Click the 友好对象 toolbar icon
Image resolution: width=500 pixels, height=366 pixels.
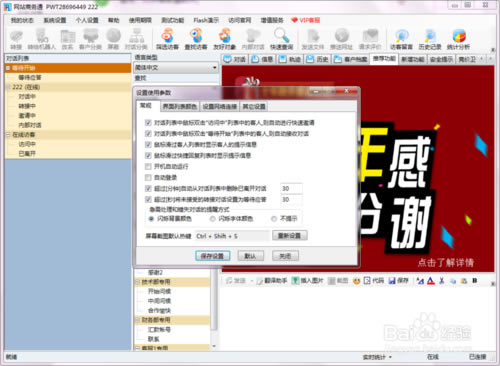(x=225, y=39)
